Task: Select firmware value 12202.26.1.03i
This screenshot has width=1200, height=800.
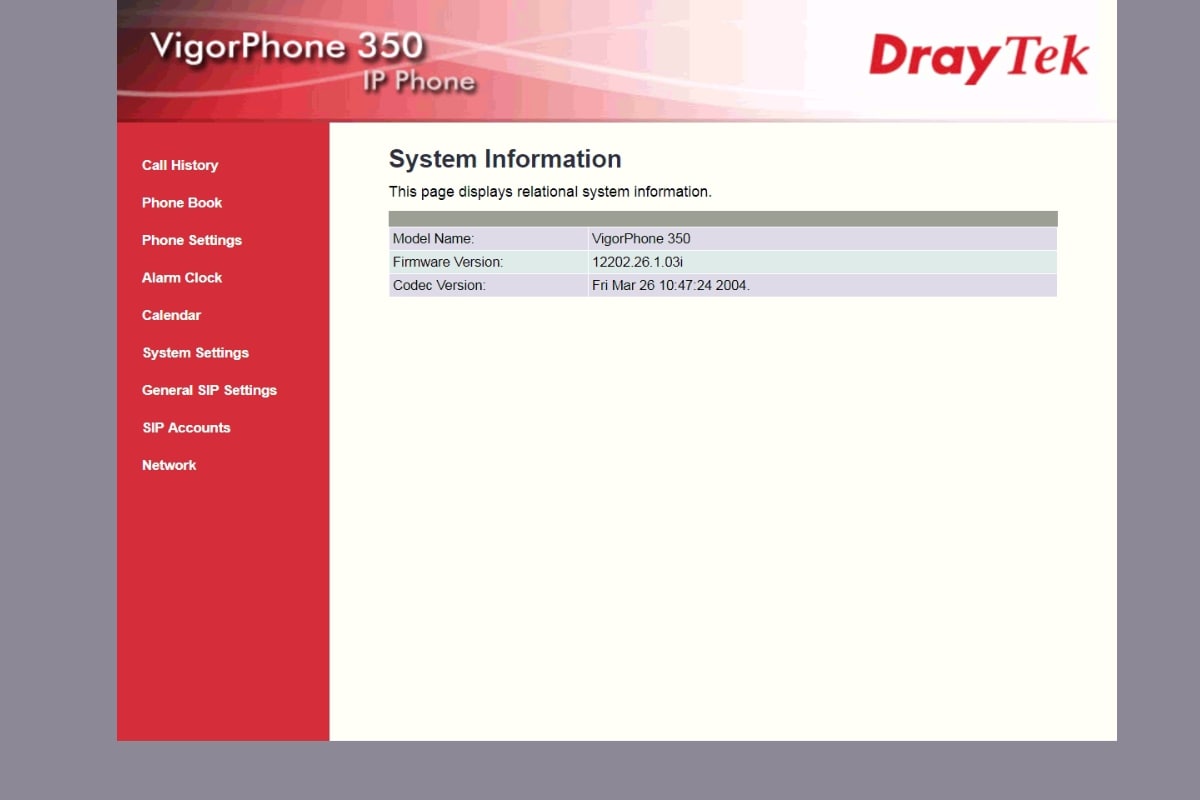Action: click(x=637, y=262)
